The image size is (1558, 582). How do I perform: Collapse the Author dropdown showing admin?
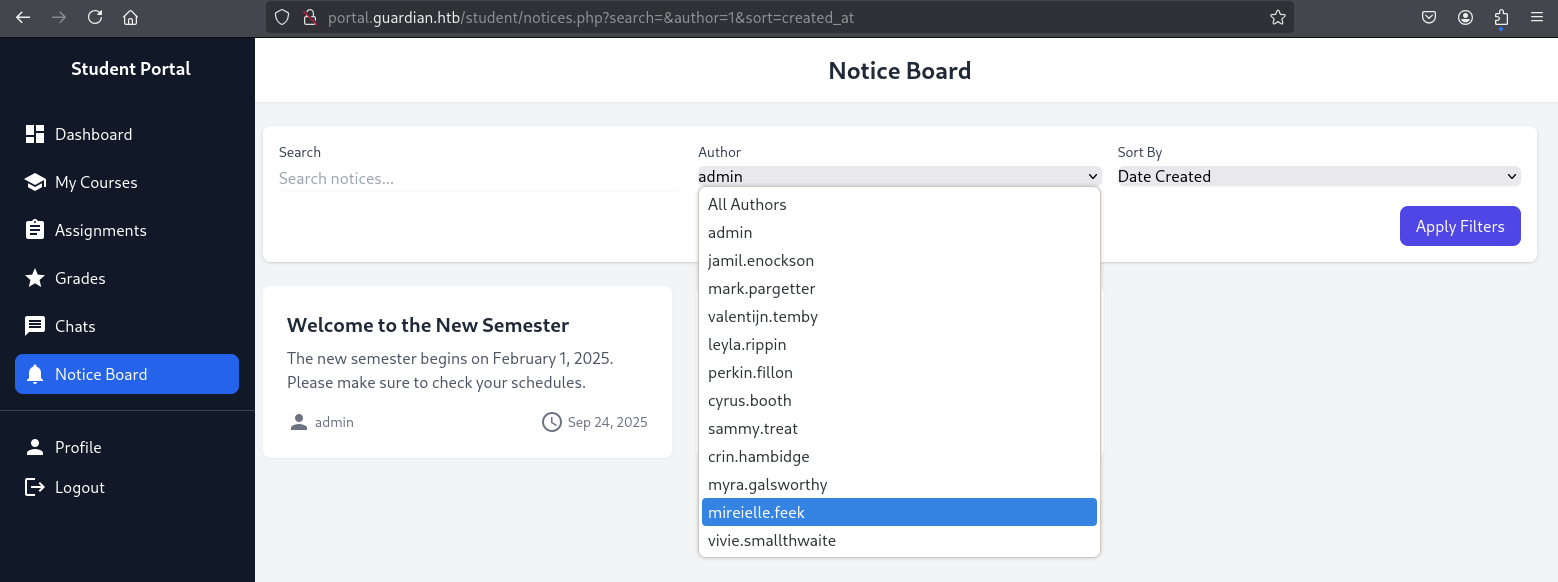click(898, 176)
